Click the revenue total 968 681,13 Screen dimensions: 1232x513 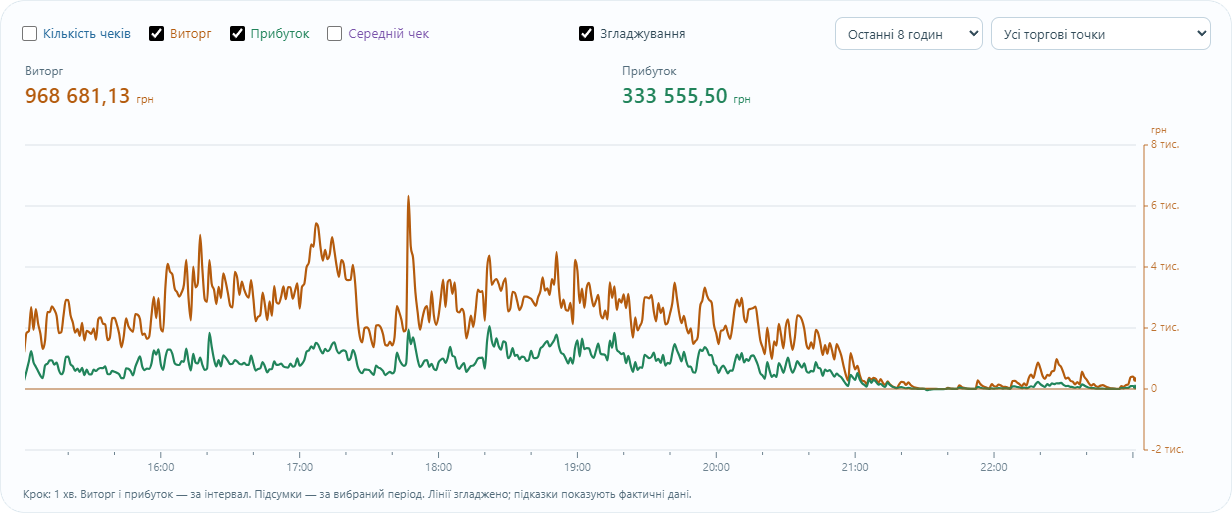(x=78, y=96)
